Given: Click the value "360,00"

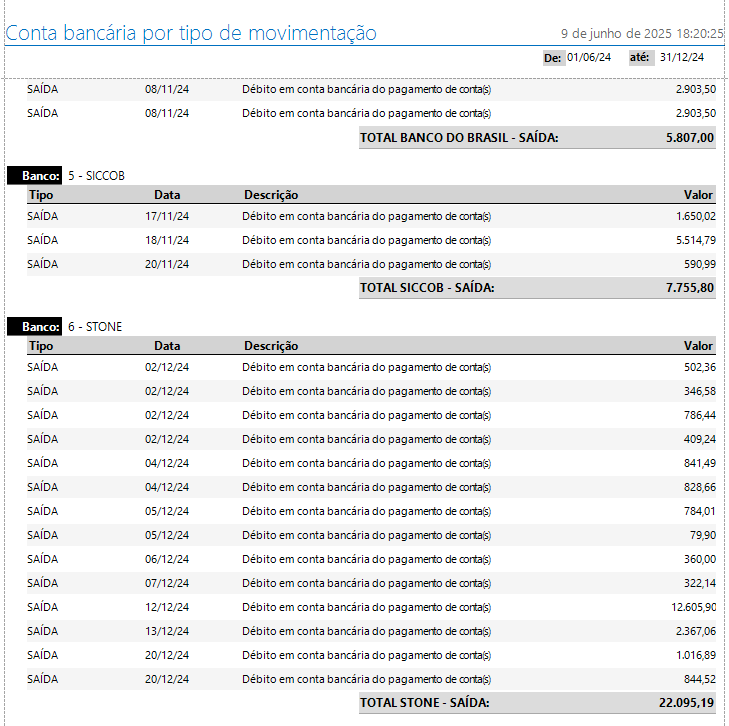Looking at the screenshot, I should pyautogui.click(x=700, y=559).
